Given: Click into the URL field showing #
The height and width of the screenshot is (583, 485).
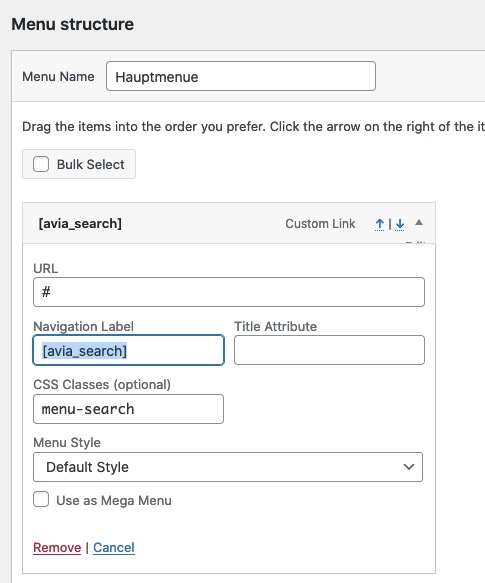Looking at the screenshot, I should 229,292.
